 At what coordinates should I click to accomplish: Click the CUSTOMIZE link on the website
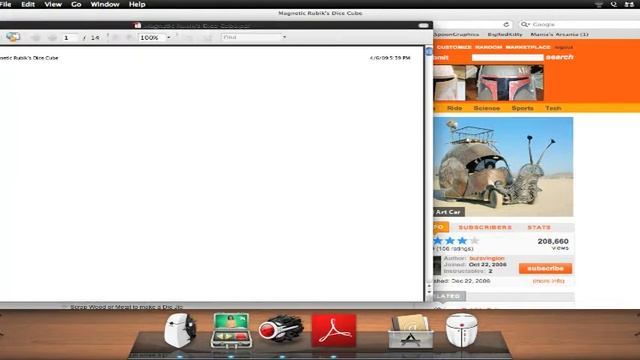pyautogui.click(x=454, y=47)
